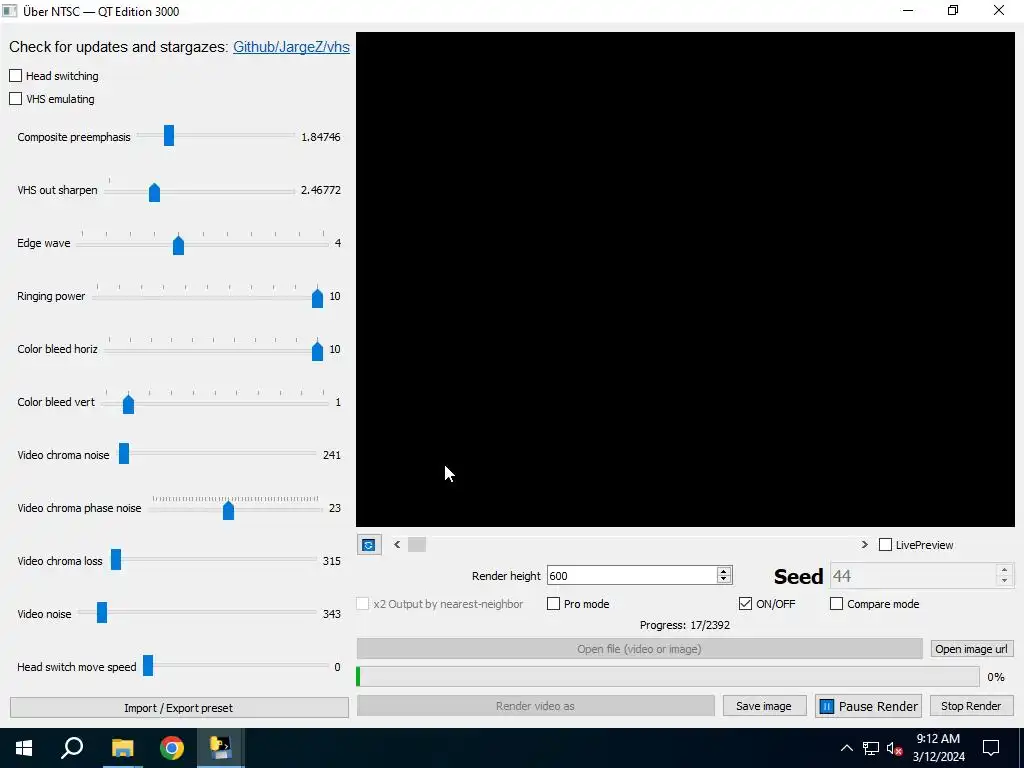
Task: Click the Color bleed horiz slider handle
Action: click(317, 351)
